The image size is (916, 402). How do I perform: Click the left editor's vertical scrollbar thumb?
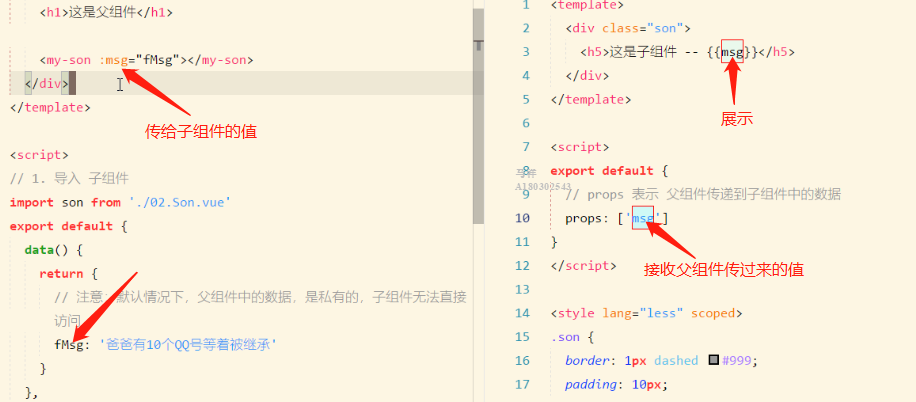click(478, 116)
